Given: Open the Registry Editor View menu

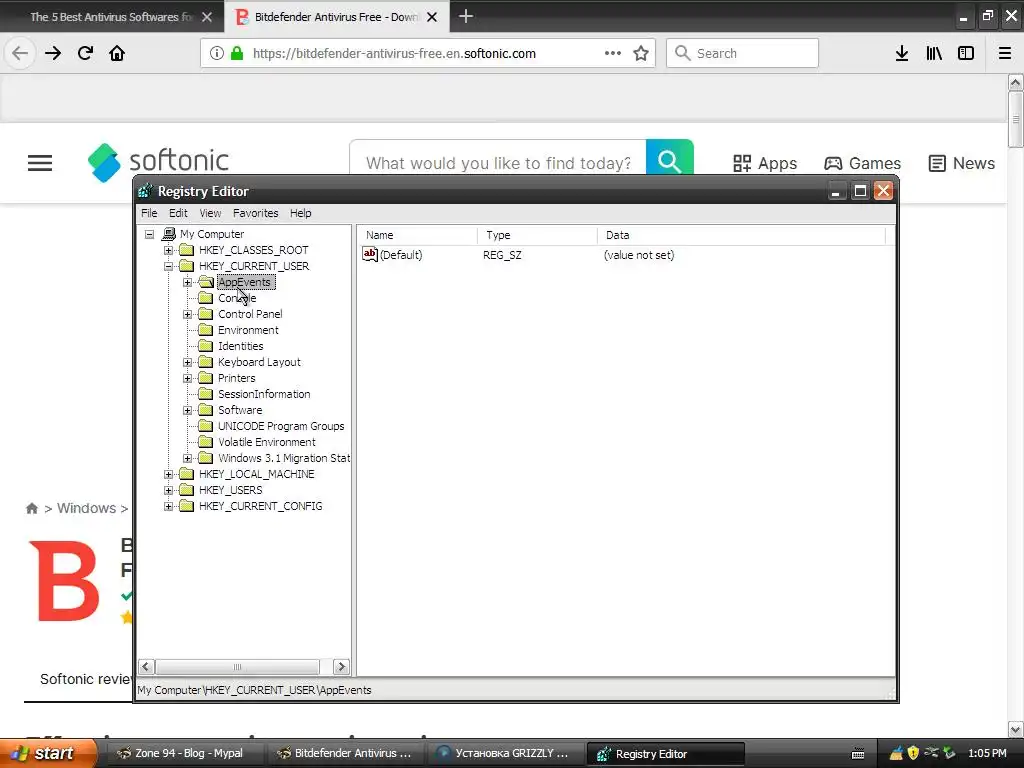Looking at the screenshot, I should [x=210, y=213].
